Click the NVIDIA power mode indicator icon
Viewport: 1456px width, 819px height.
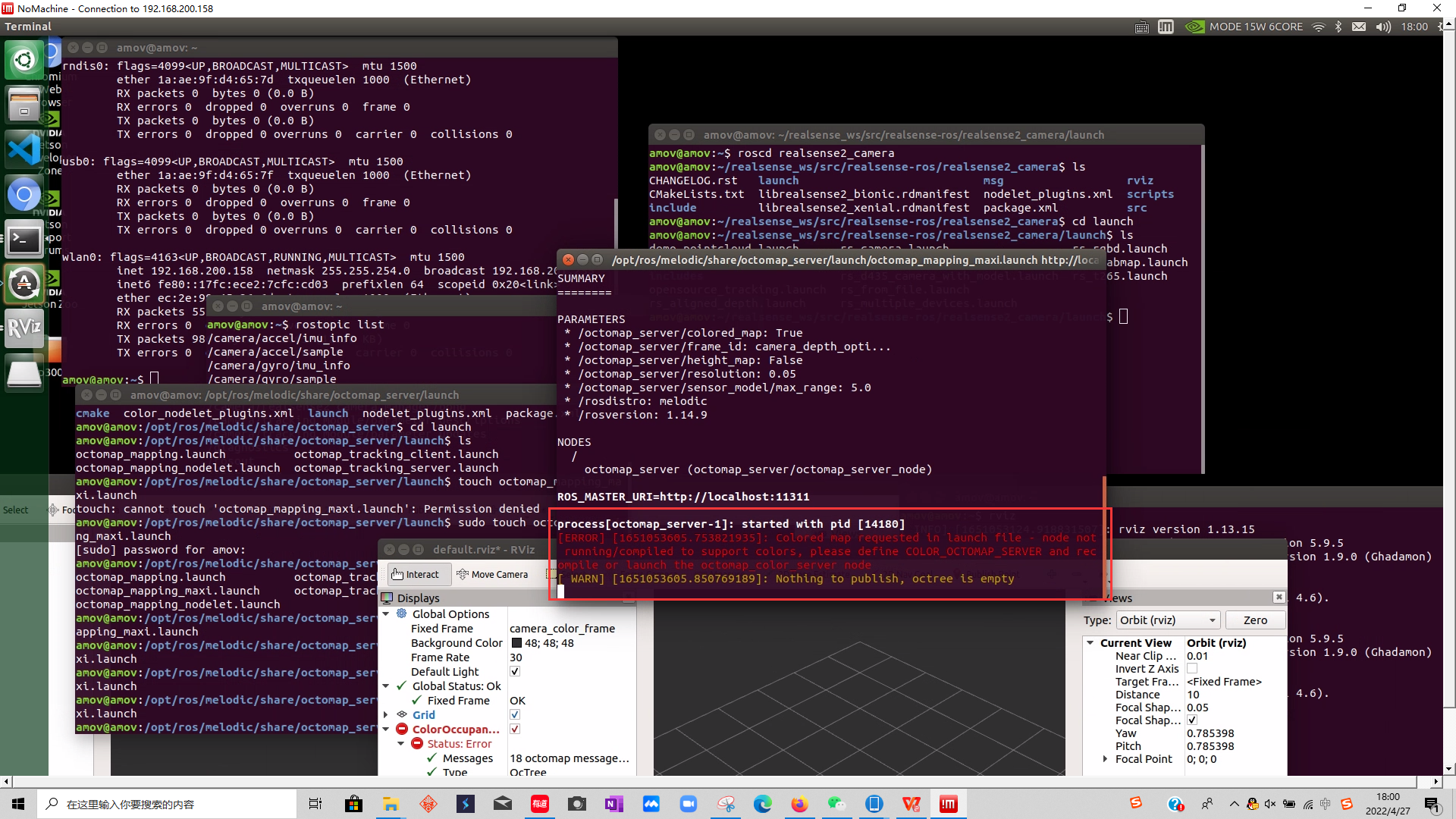click(x=1194, y=27)
